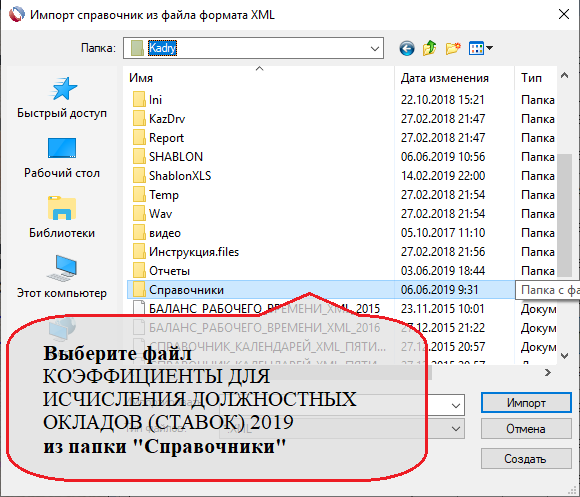This screenshot has width=580, height=497.
Task: Open Этот компьютер in sidebar
Action: click(x=62, y=277)
